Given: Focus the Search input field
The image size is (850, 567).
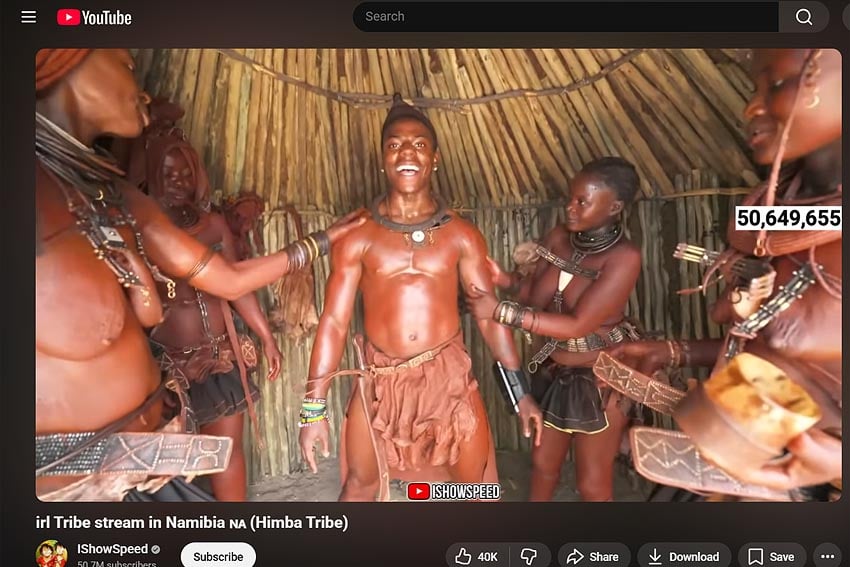Looking at the screenshot, I should [565, 16].
